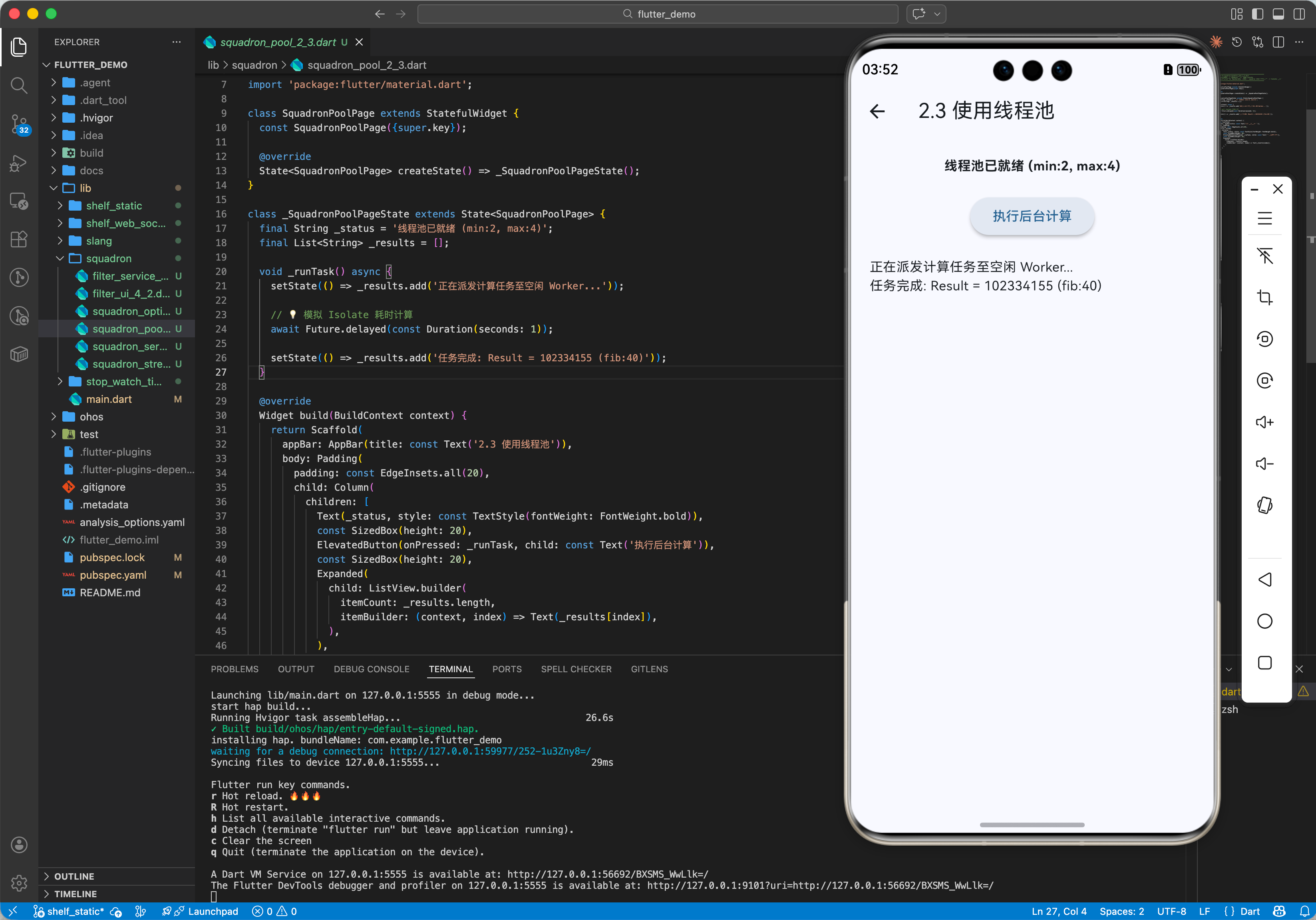Viewport: 1316px width, 920px height.
Task: Click emulator volume up icon
Action: [x=1264, y=422]
